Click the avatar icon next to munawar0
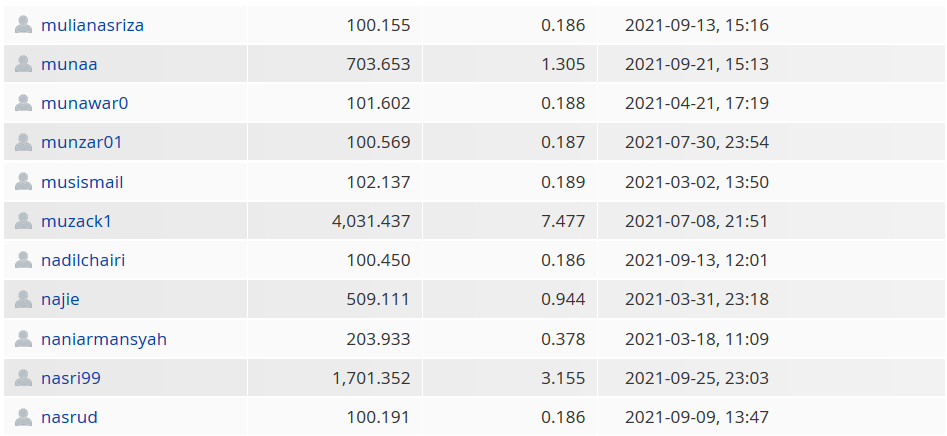The height and width of the screenshot is (436, 947). pyautogui.click(x=24, y=103)
